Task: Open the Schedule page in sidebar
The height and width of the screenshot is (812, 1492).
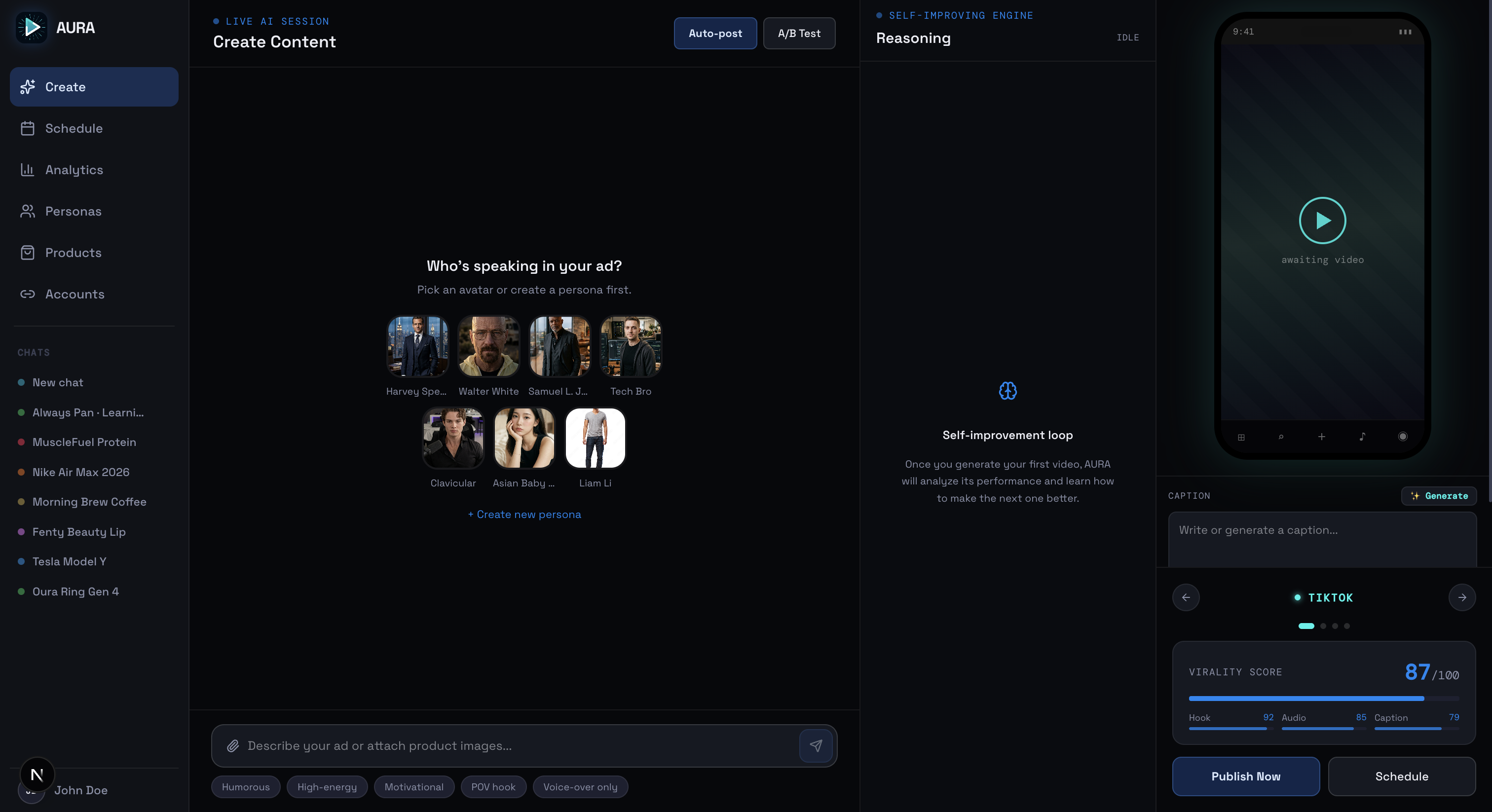Action: pos(74,129)
